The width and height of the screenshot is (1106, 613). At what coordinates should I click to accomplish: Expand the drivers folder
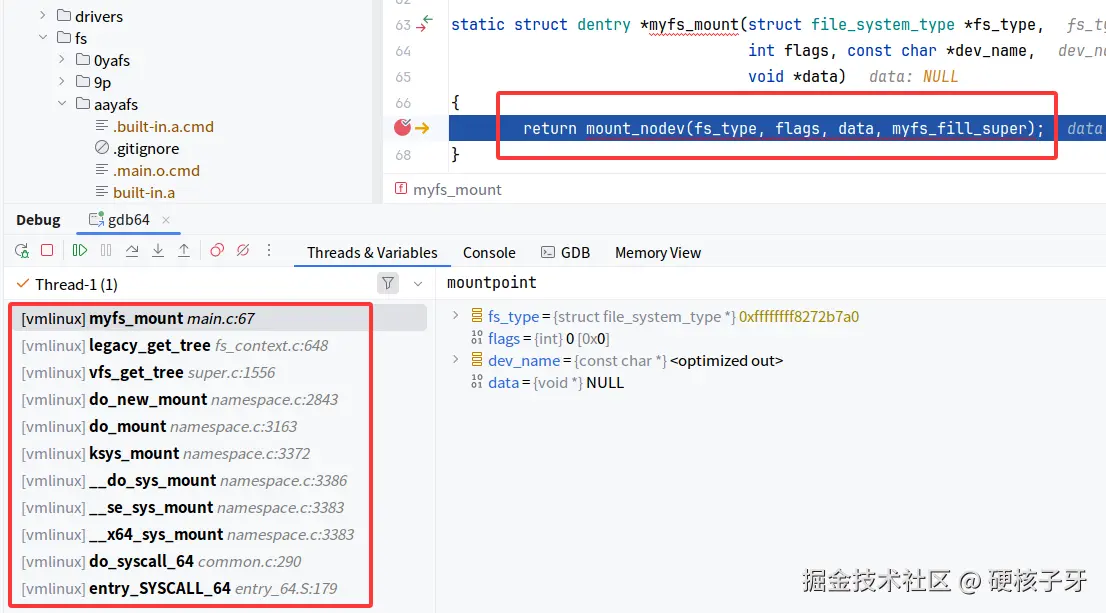(42, 15)
